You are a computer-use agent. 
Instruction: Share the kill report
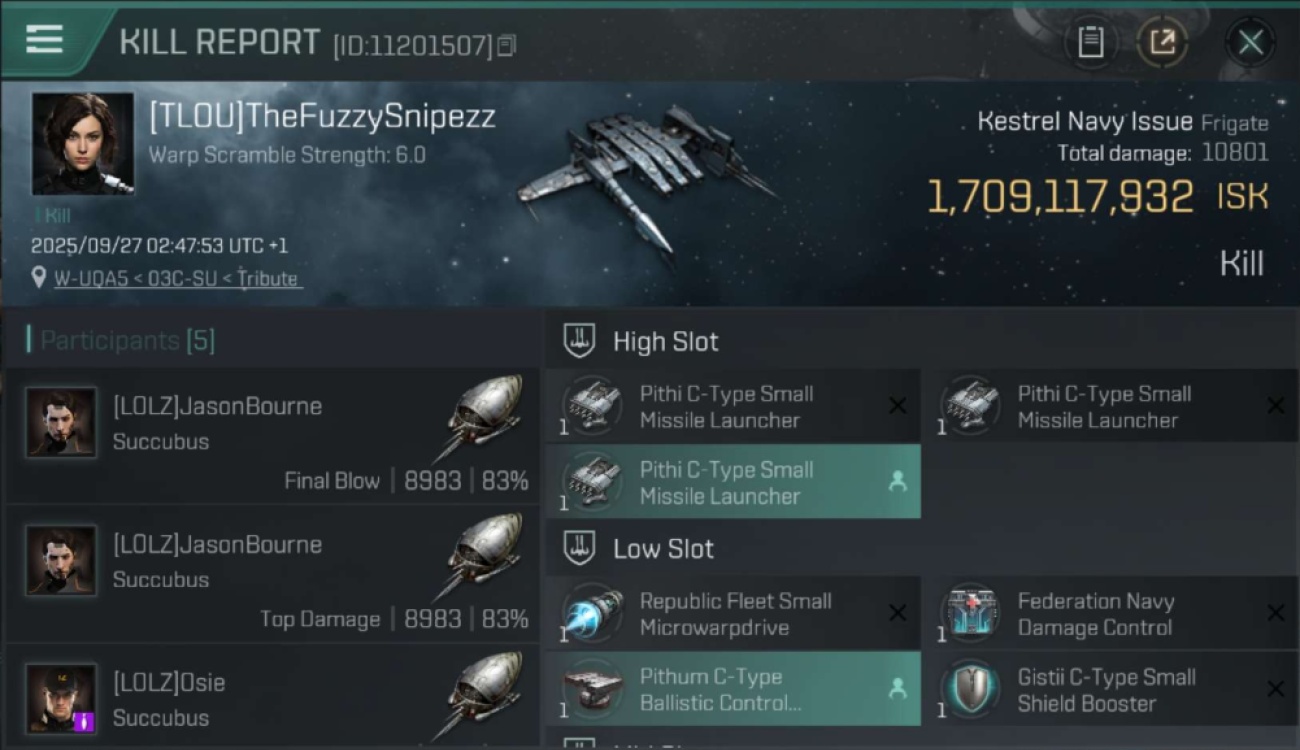point(1162,42)
